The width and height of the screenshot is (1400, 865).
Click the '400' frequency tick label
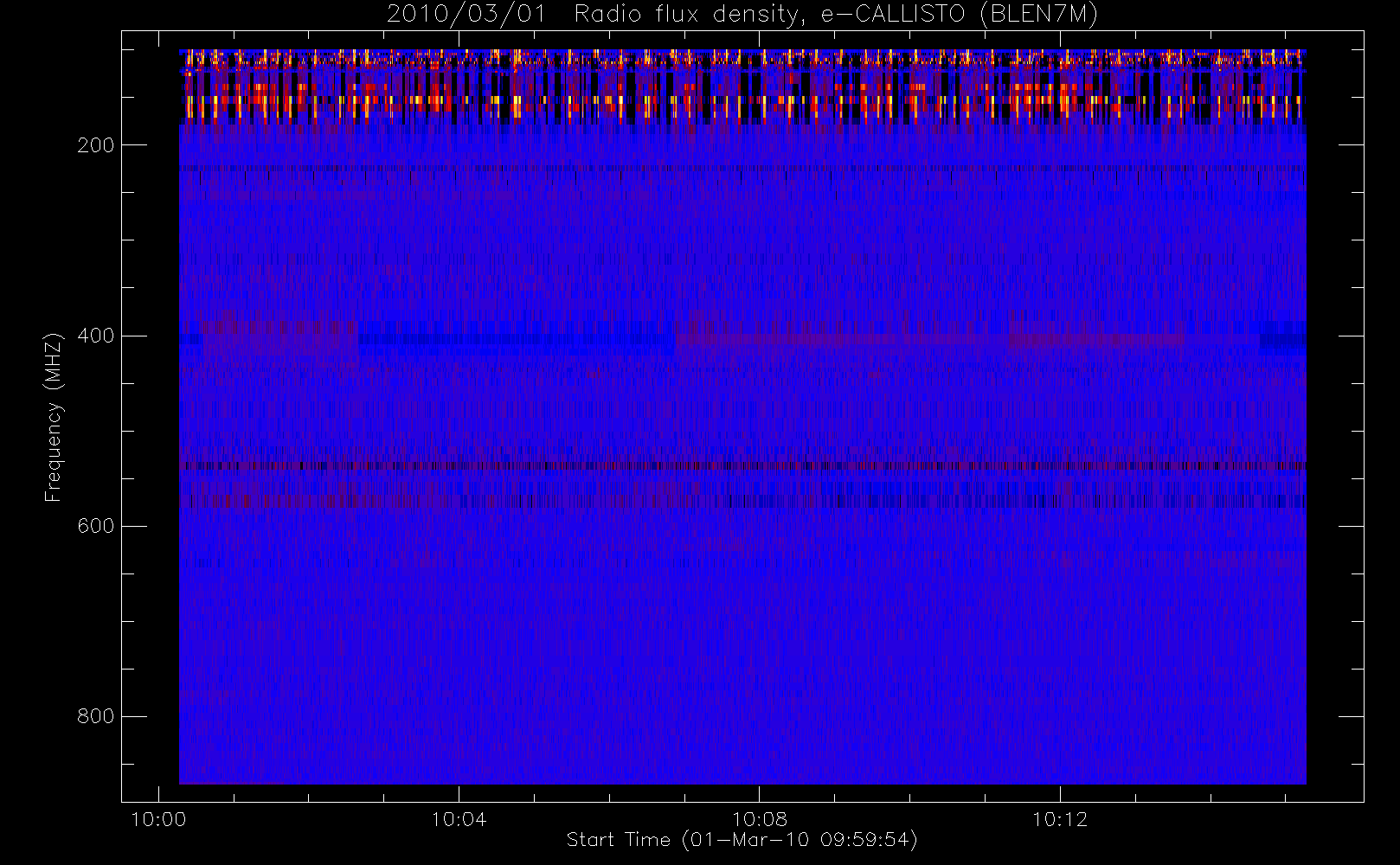[x=95, y=336]
